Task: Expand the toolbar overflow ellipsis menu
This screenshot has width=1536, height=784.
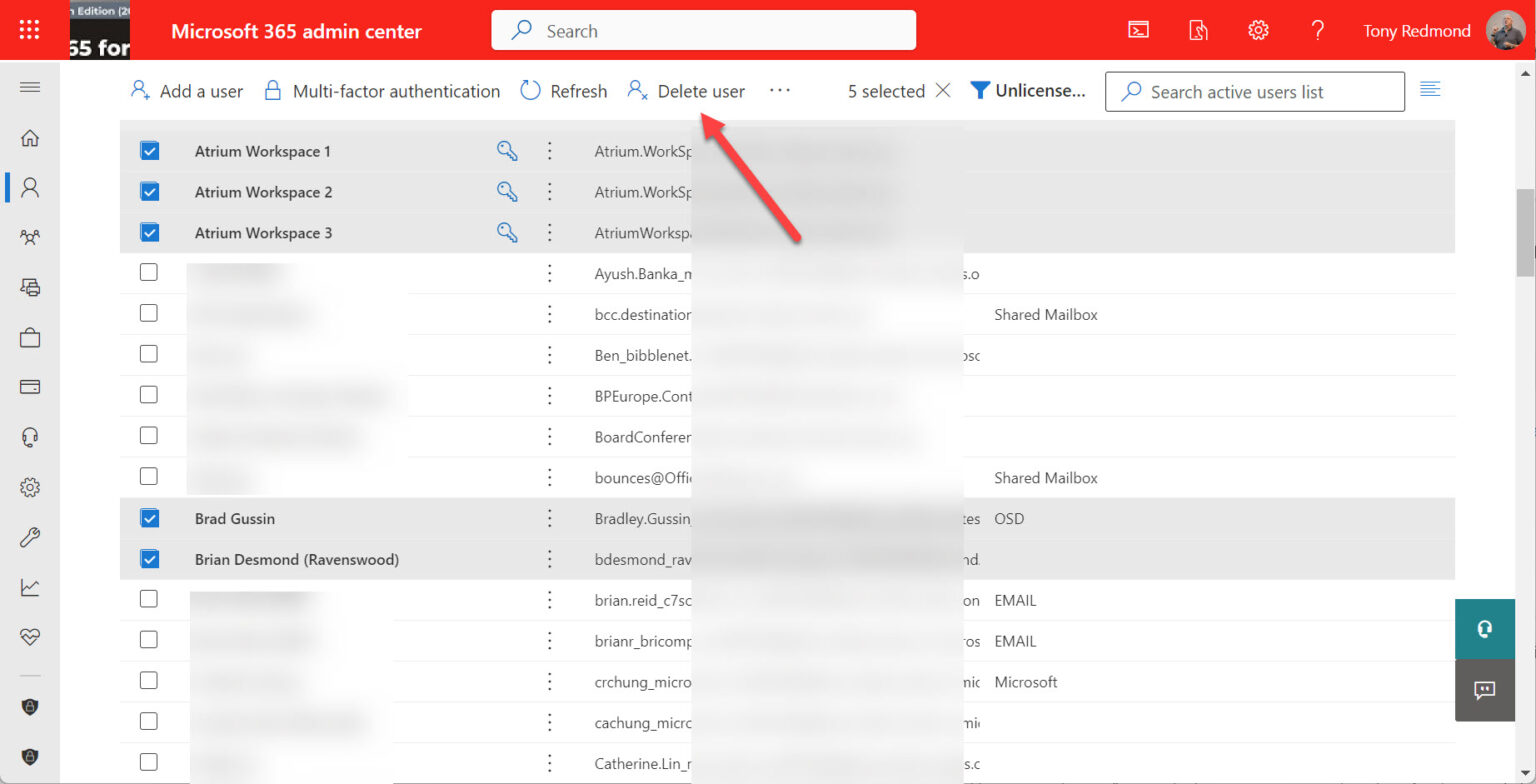Action: (780, 90)
